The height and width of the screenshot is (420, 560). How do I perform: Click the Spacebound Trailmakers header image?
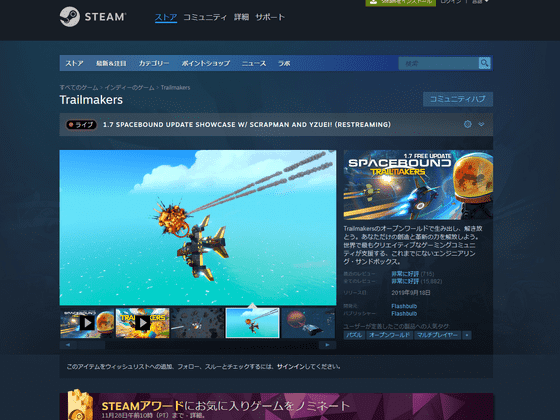click(418, 185)
